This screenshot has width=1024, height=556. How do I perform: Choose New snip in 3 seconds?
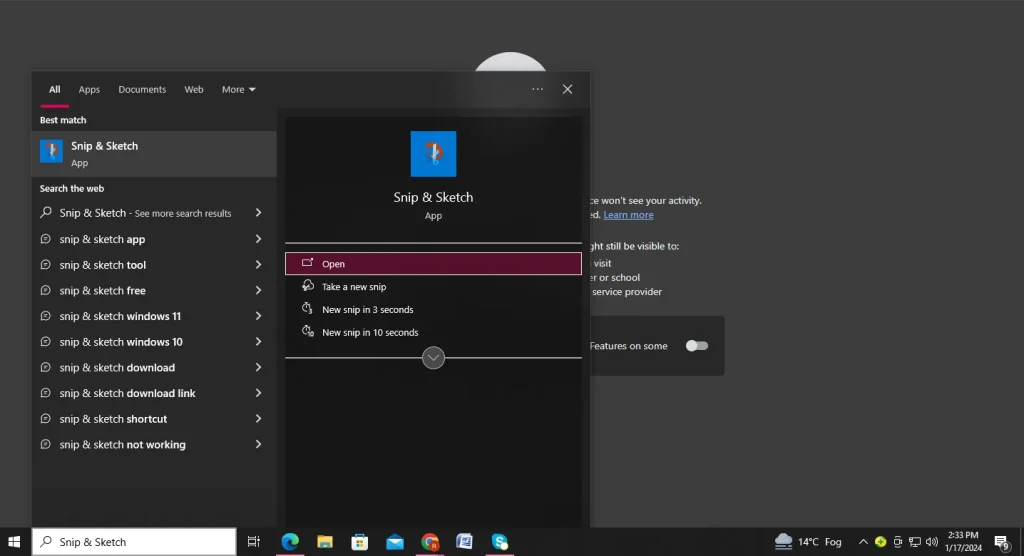(433, 310)
